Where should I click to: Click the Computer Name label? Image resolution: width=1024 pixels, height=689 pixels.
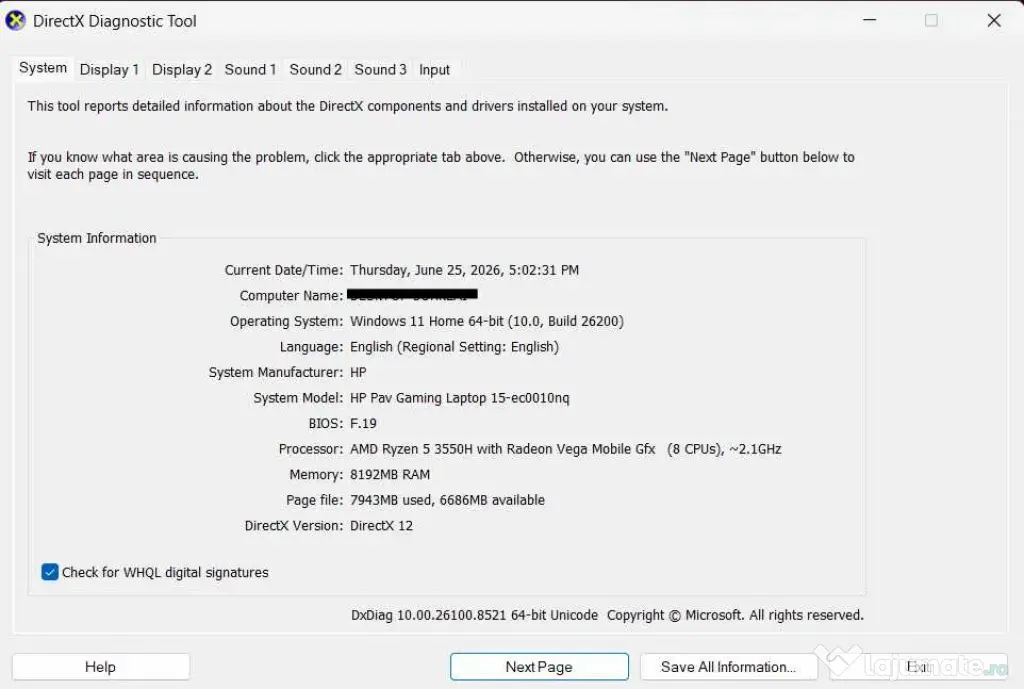[x=291, y=295]
